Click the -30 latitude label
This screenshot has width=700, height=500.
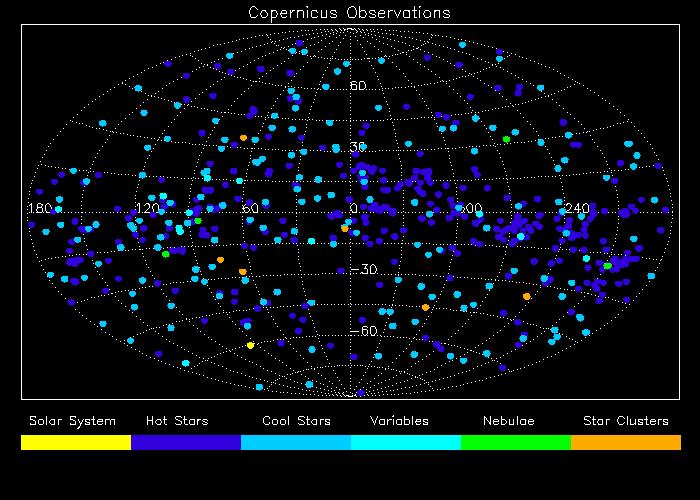tap(363, 269)
